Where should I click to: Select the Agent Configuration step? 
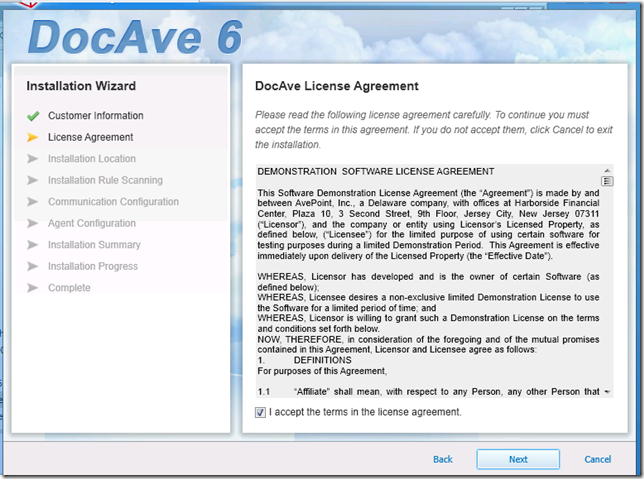coord(92,223)
